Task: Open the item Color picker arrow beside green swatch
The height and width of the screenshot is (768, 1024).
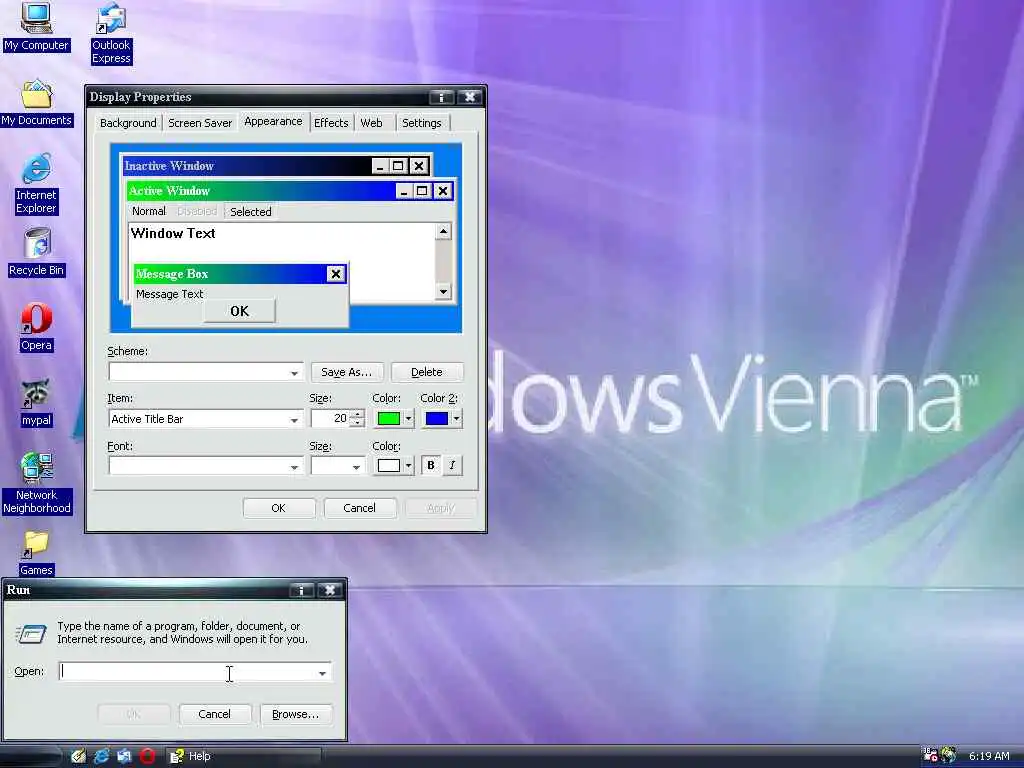Action: point(409,419)
